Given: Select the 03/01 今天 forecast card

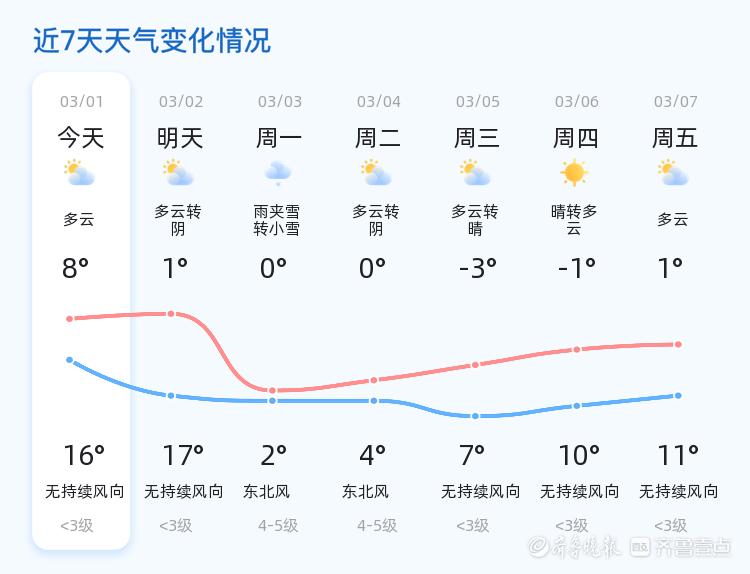Looking at the screenshot, I should 81,311.
